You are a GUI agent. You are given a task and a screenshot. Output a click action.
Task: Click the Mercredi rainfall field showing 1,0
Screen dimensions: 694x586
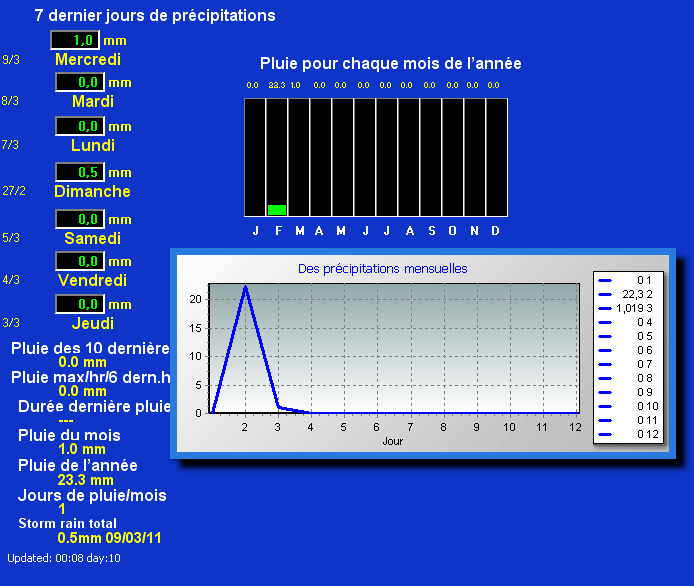click(x=77, y=40)
